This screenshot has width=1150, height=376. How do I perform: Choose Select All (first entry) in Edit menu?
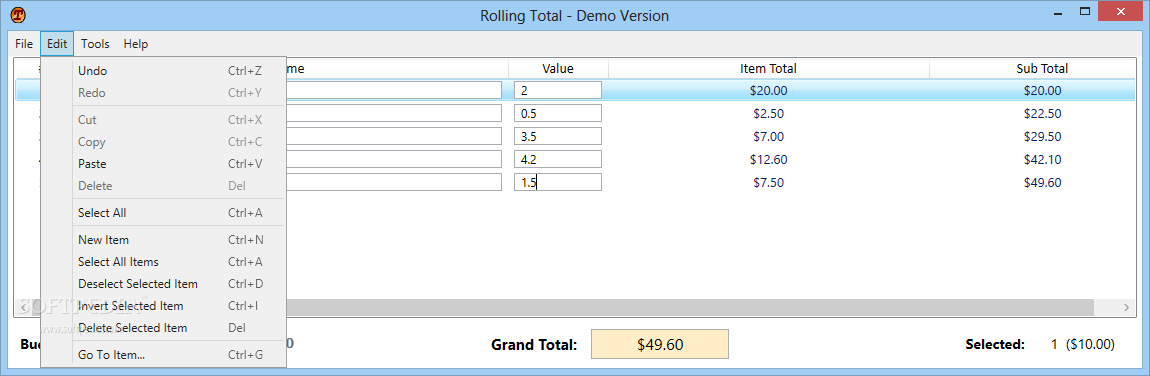pos(164,213)
